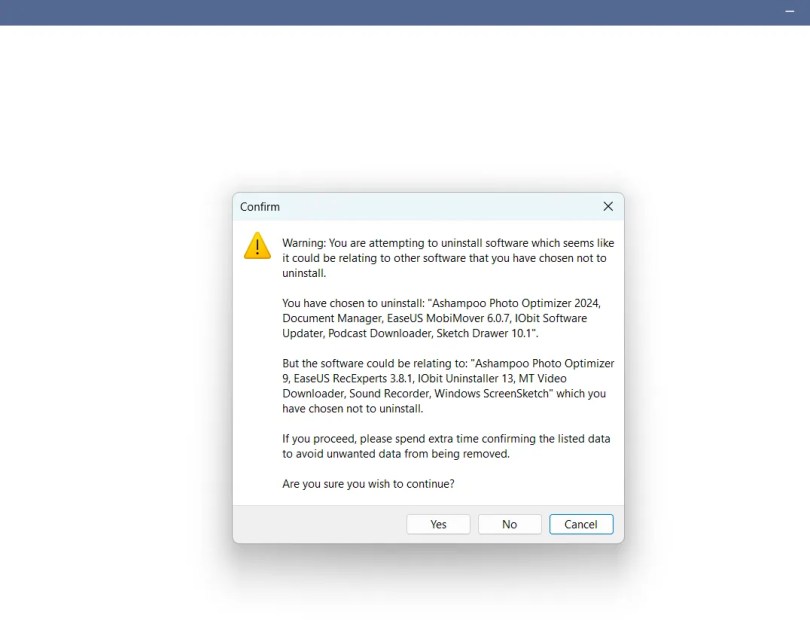This screenshot has height=639, width=810.
Task: Click the yellow warning triangle icon
Action: [257, 245]
